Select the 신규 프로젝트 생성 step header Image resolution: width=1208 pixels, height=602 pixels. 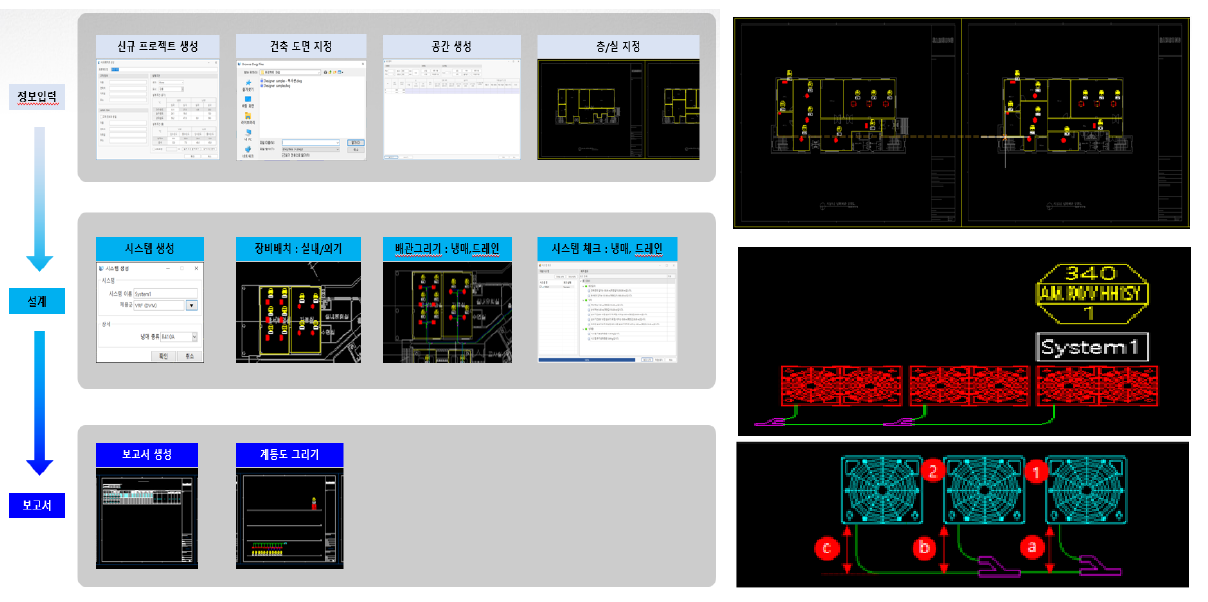(158, 46)
